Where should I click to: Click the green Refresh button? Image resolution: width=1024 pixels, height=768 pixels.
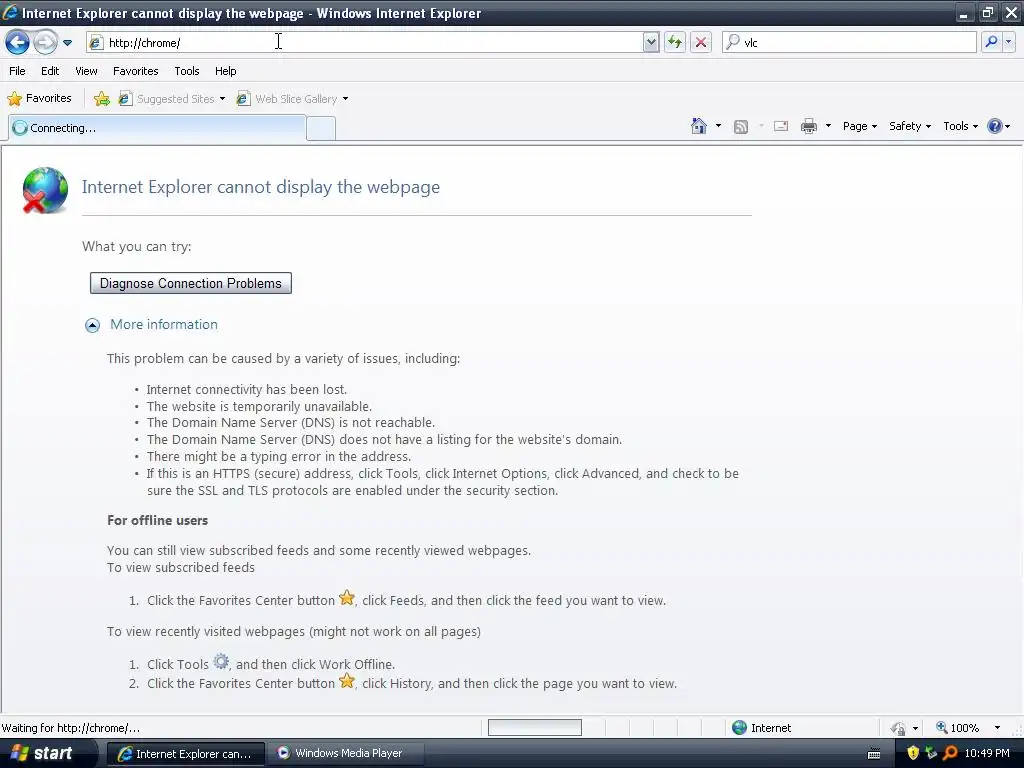[675, 42]
